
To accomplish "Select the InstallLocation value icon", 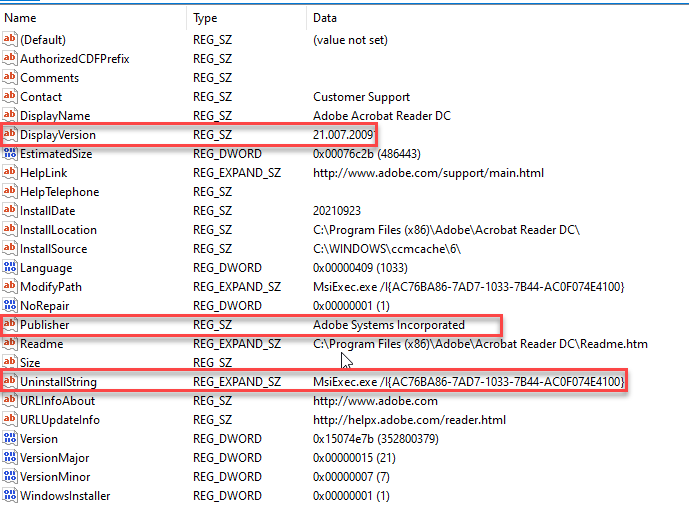I will [x=10, y=229].
